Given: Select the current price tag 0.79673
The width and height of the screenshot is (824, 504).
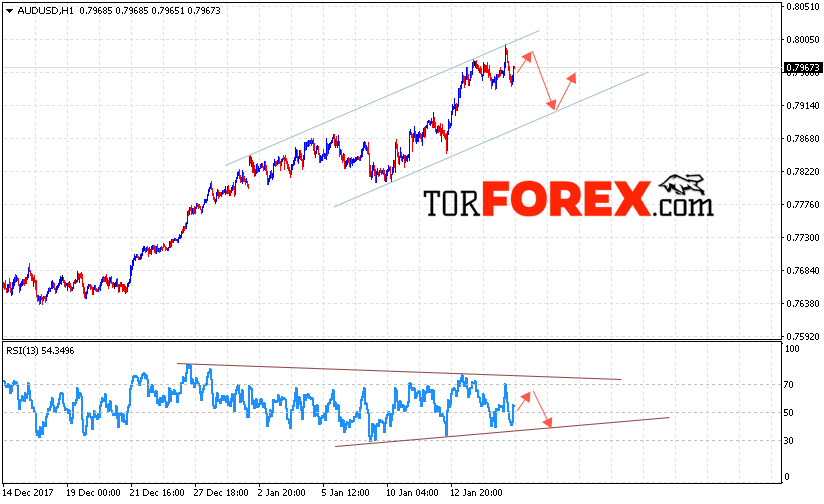Looking at the screenshot, I should click(x=802, y=68).
